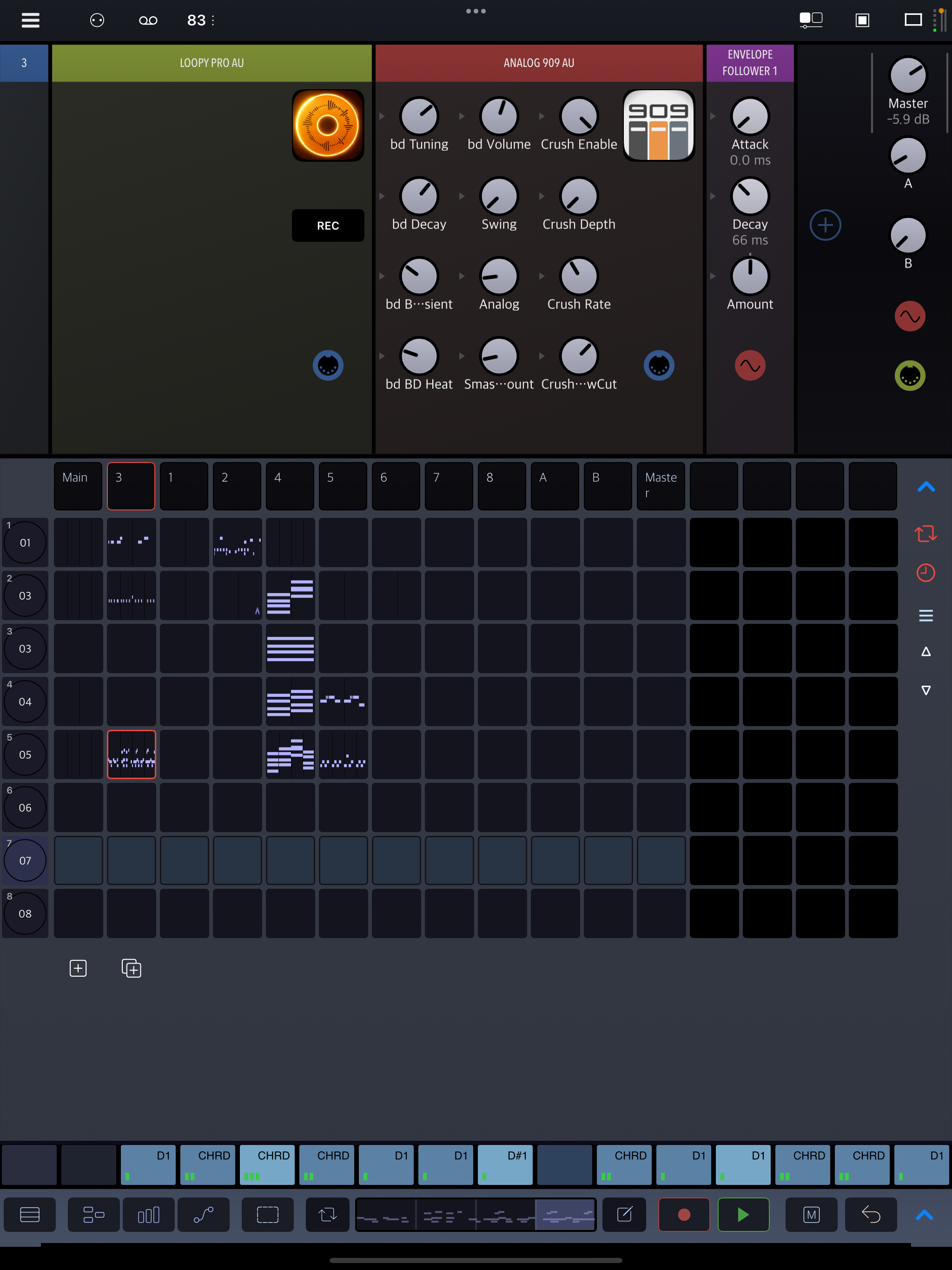This screenshot has height=1270, width=952.
Task: Click the down triangle icon
Action: pyautogui.click(x=926, y=690)
